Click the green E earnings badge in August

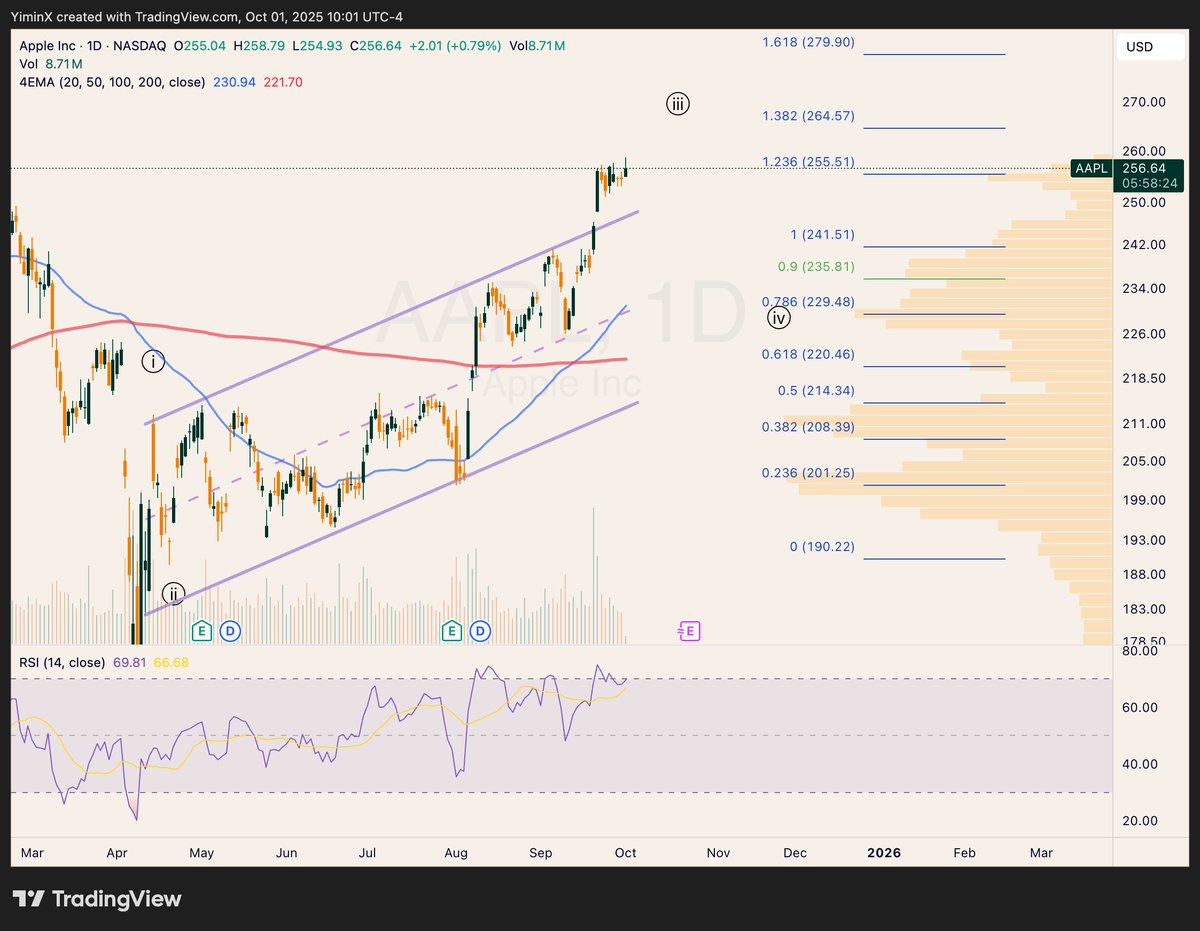click(451, 631)
